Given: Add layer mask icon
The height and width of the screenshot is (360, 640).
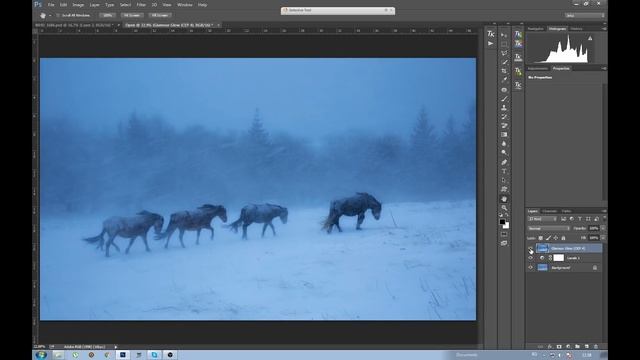Looking at the screenshot, I should (559, 347).
